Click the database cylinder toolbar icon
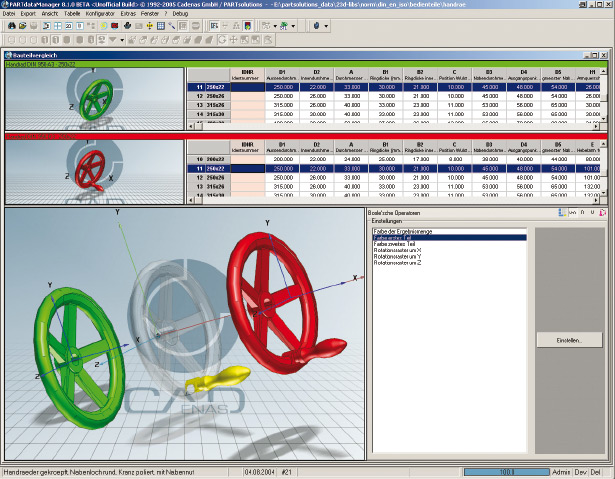615x479 pixels. pyautogui.click(x=196, y=25)
